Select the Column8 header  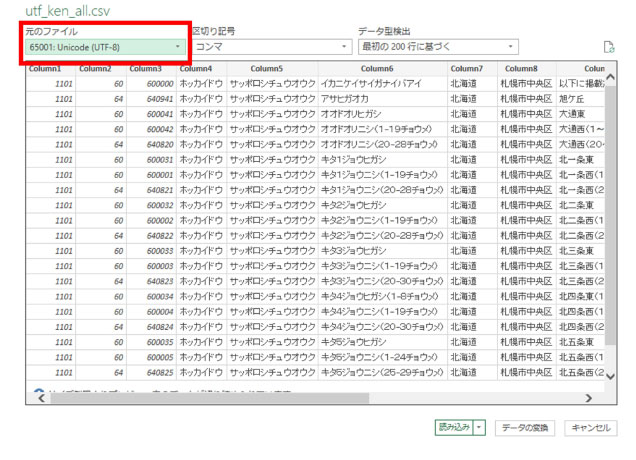527,69
